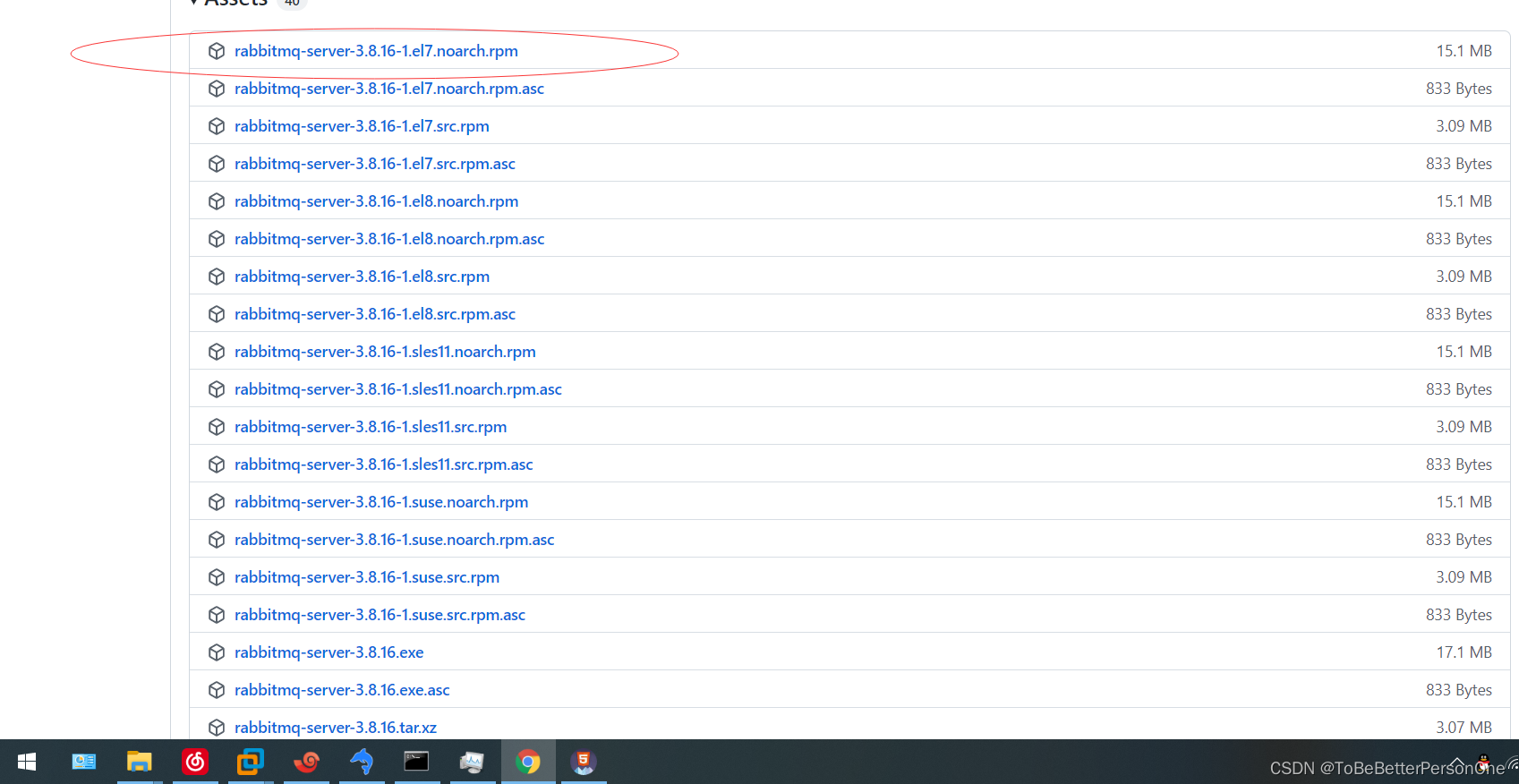Screen dimensions: 1519x784
Task: Click package icon beside suse.noarch.rpm file
Action: click(217, 502)
